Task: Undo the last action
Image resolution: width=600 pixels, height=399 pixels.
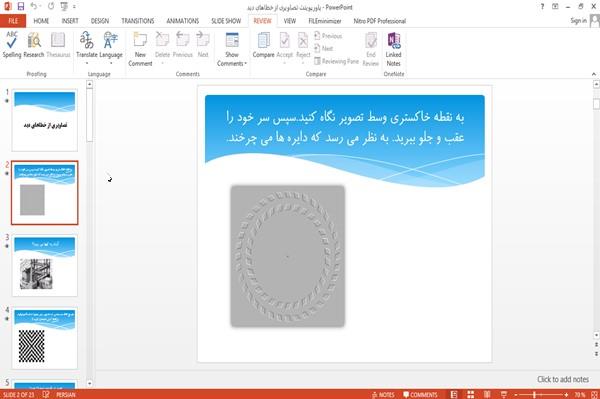Action: (34, 7)
